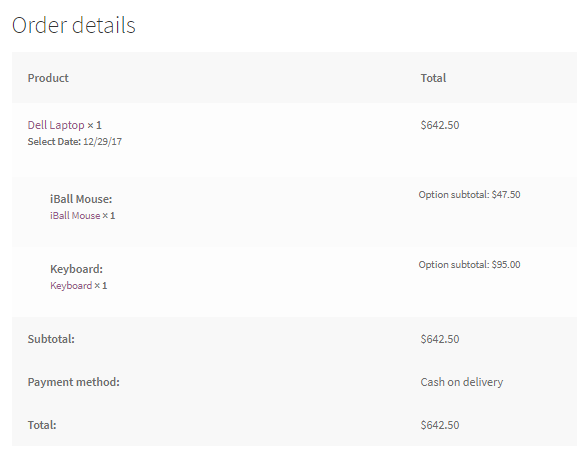The height and width of the screenshot is (460, 577).
Task: Click the Total column header
Action: [433, 78]
